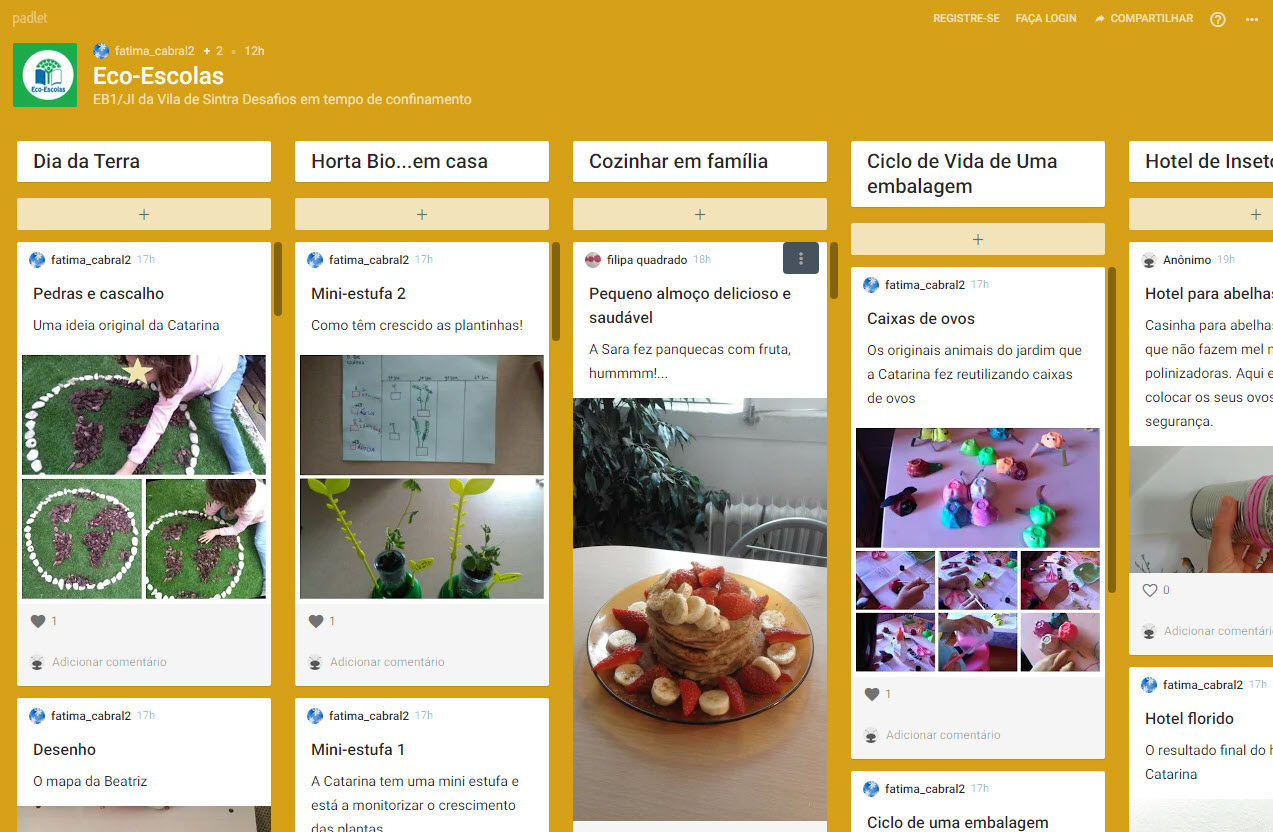This screenshot has width=1273, height=832.
Task: Click the share arrow icon beside COMPARTILHAR
Action: point(1100,19)
